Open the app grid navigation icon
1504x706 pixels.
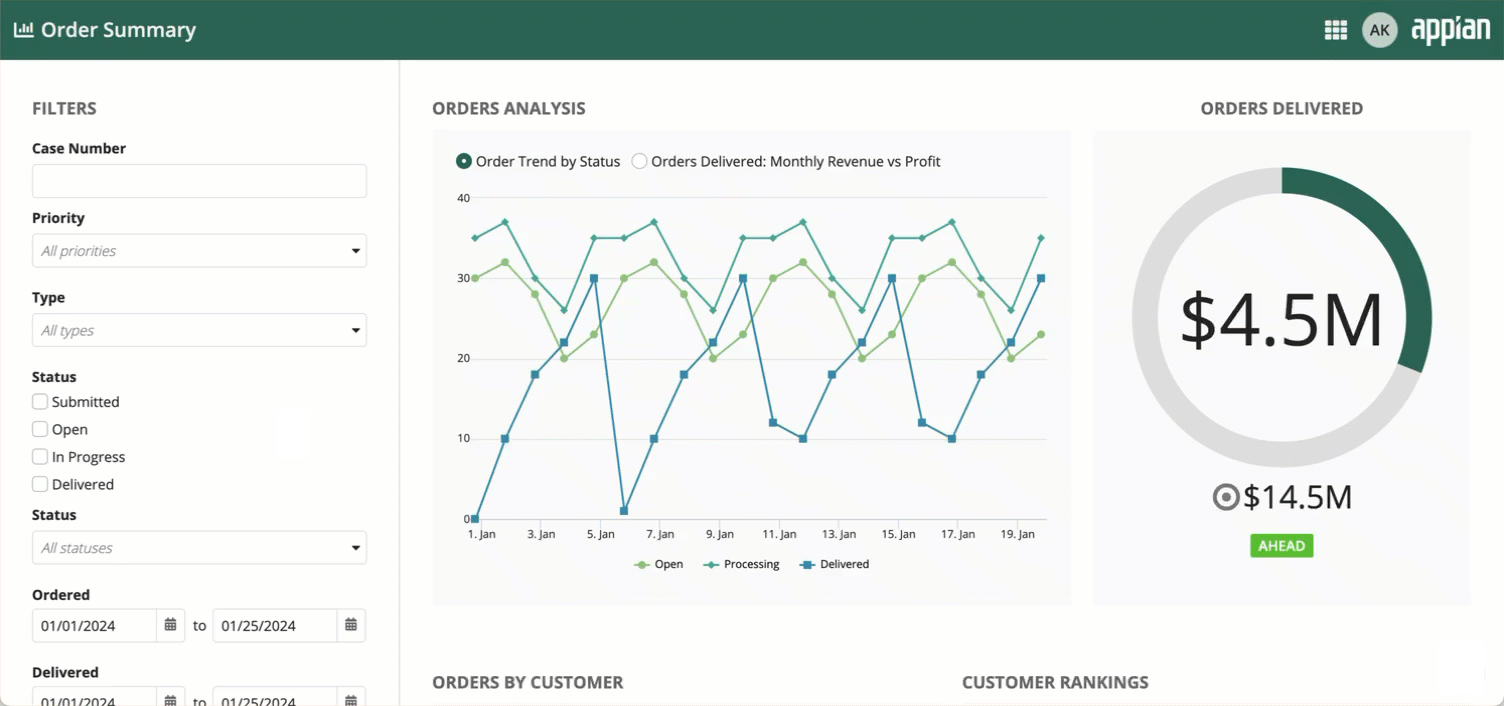pyautogui.click(x=1335, y=30)
